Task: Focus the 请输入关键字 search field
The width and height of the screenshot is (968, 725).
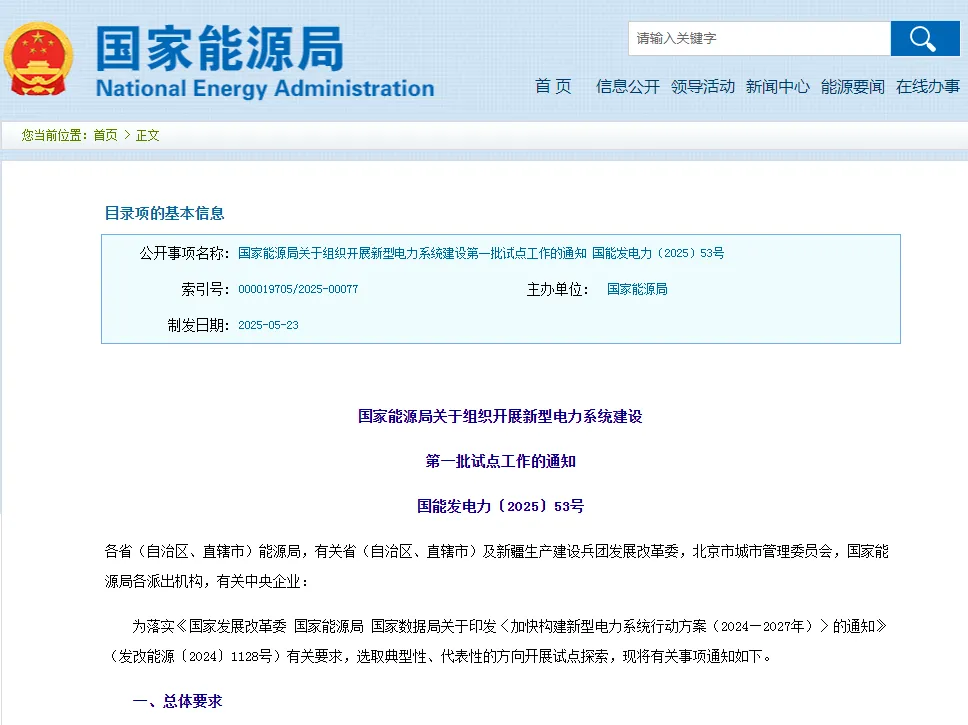Action: (758, 39)
